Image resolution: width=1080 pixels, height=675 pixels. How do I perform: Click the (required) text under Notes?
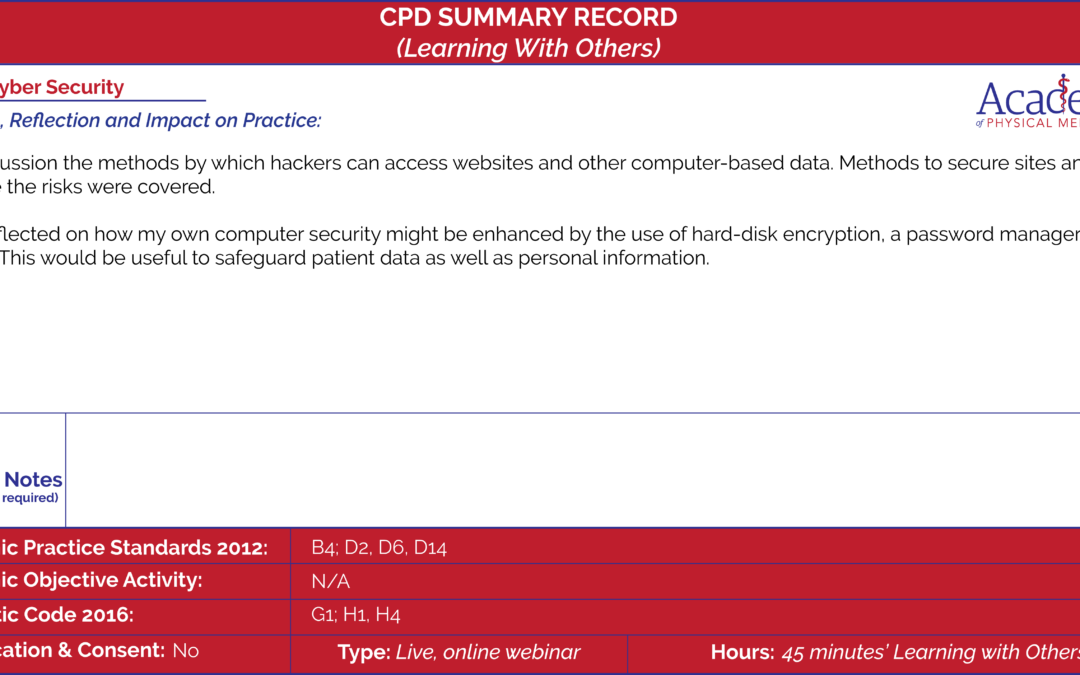coord(30,498)
